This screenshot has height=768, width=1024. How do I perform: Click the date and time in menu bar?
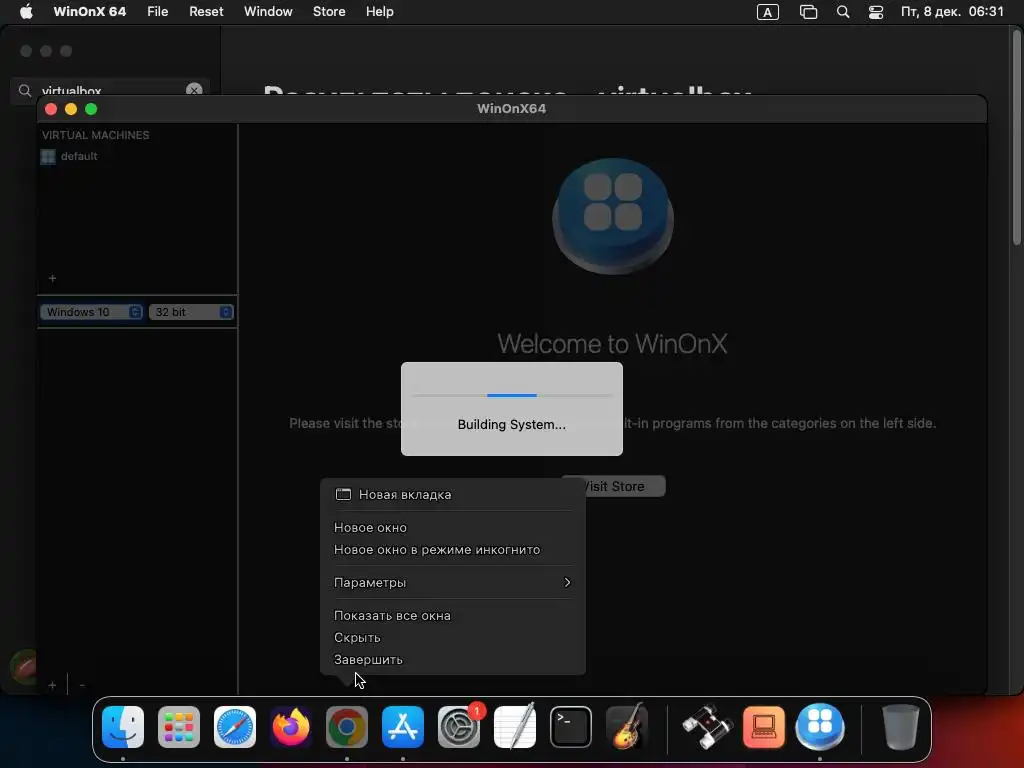[x=952, y=12]
